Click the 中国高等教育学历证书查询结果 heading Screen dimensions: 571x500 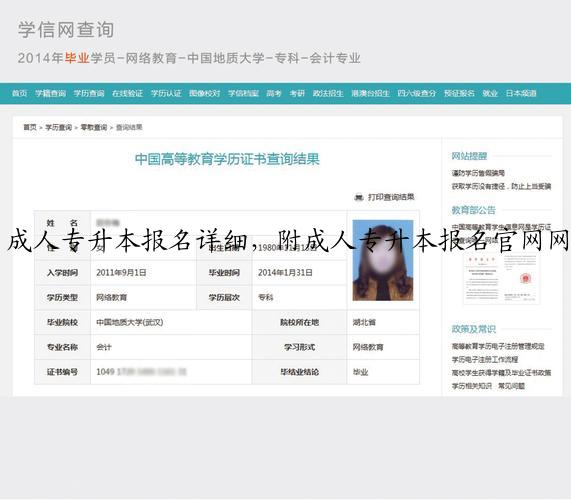pyautogui.click(x=227, y=159)
